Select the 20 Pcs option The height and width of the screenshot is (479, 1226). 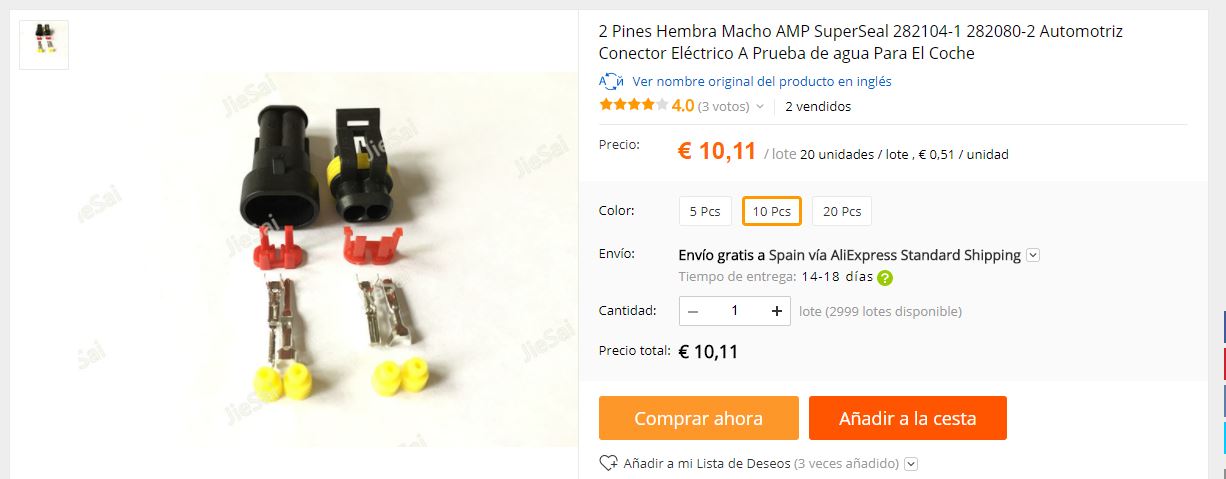coord(841,211)
